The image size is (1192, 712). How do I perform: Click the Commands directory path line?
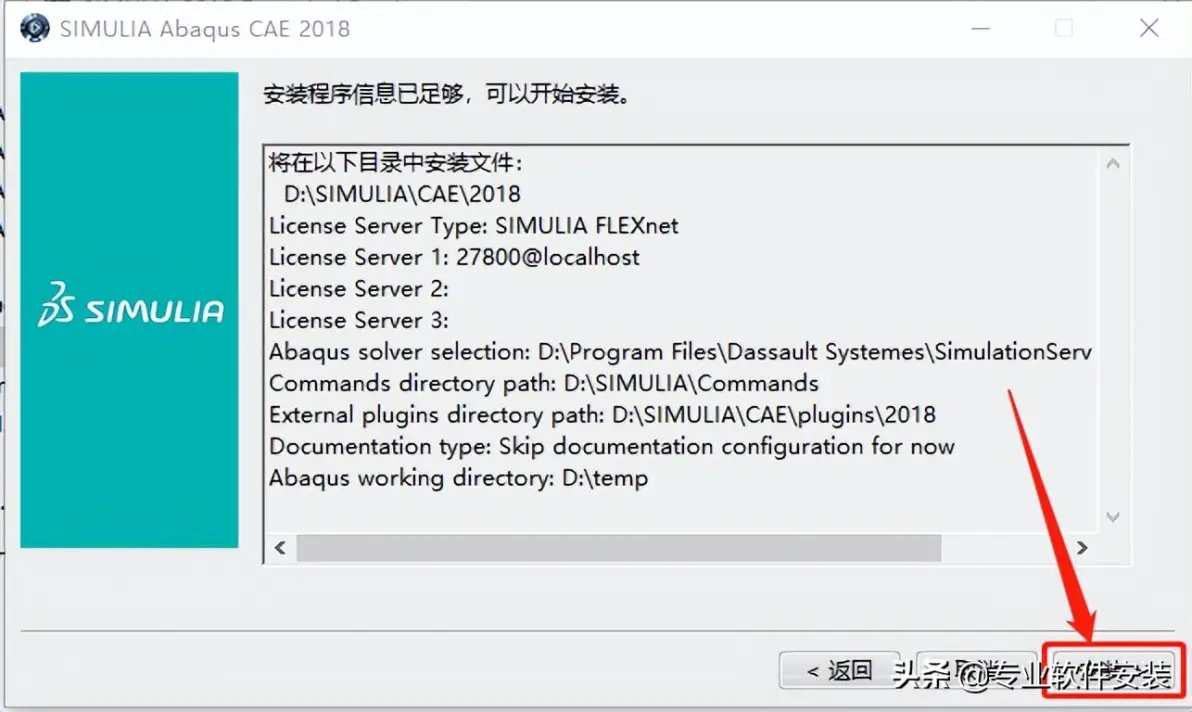tap(544, 383)
